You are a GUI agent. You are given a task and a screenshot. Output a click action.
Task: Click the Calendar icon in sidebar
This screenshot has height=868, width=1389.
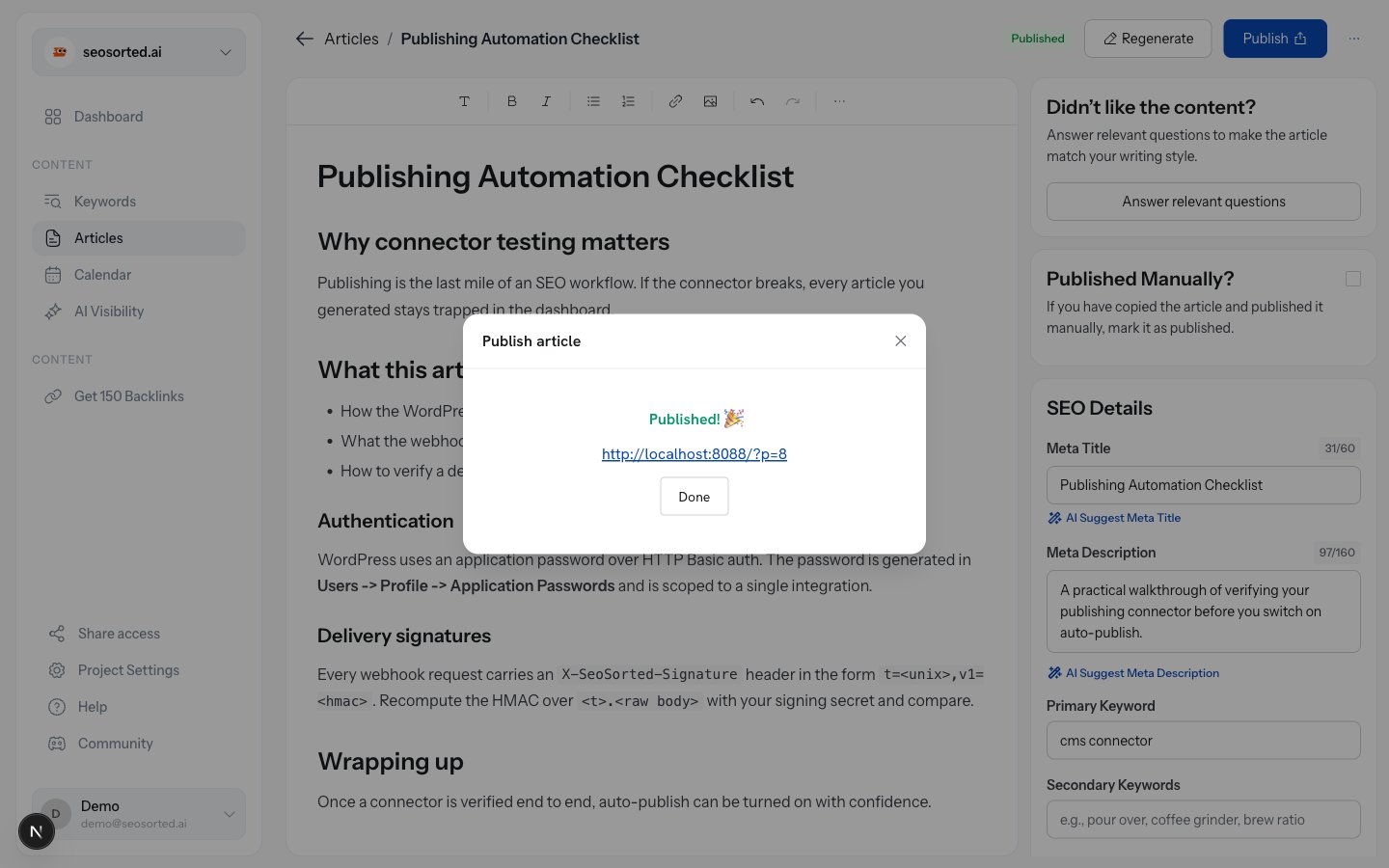(53, 275)
